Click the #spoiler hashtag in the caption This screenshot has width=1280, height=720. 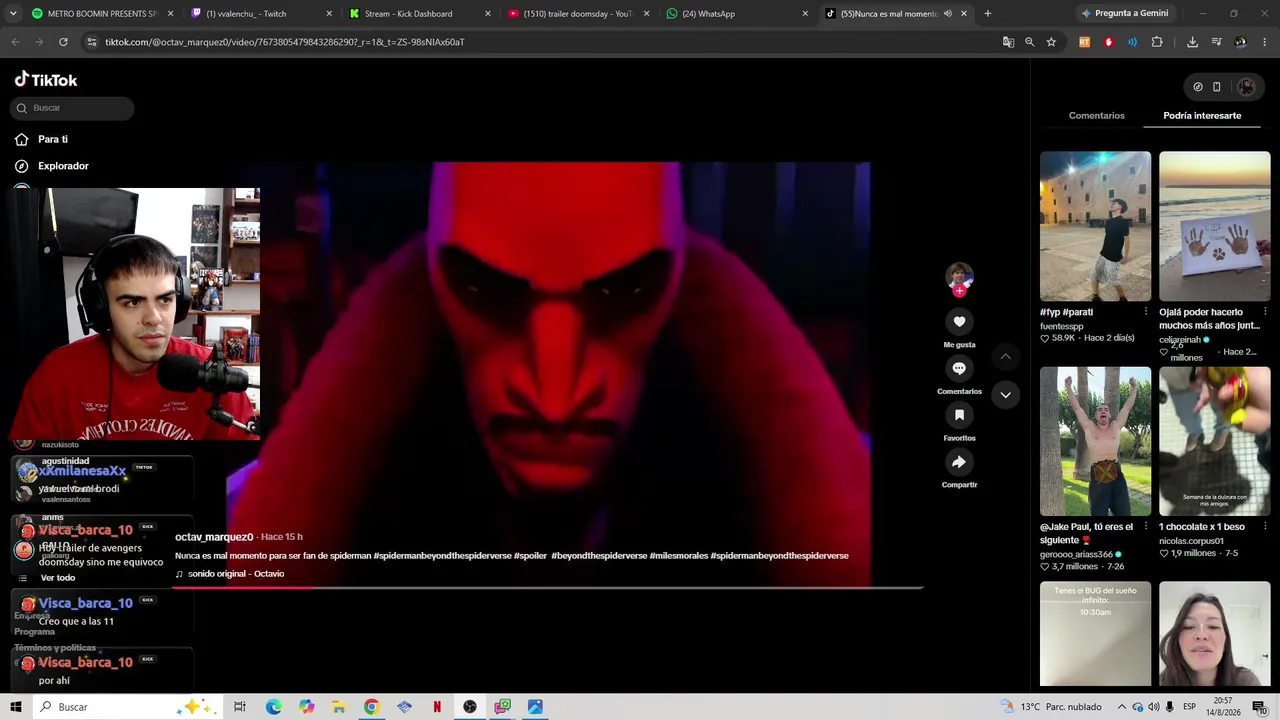(530, 556)
